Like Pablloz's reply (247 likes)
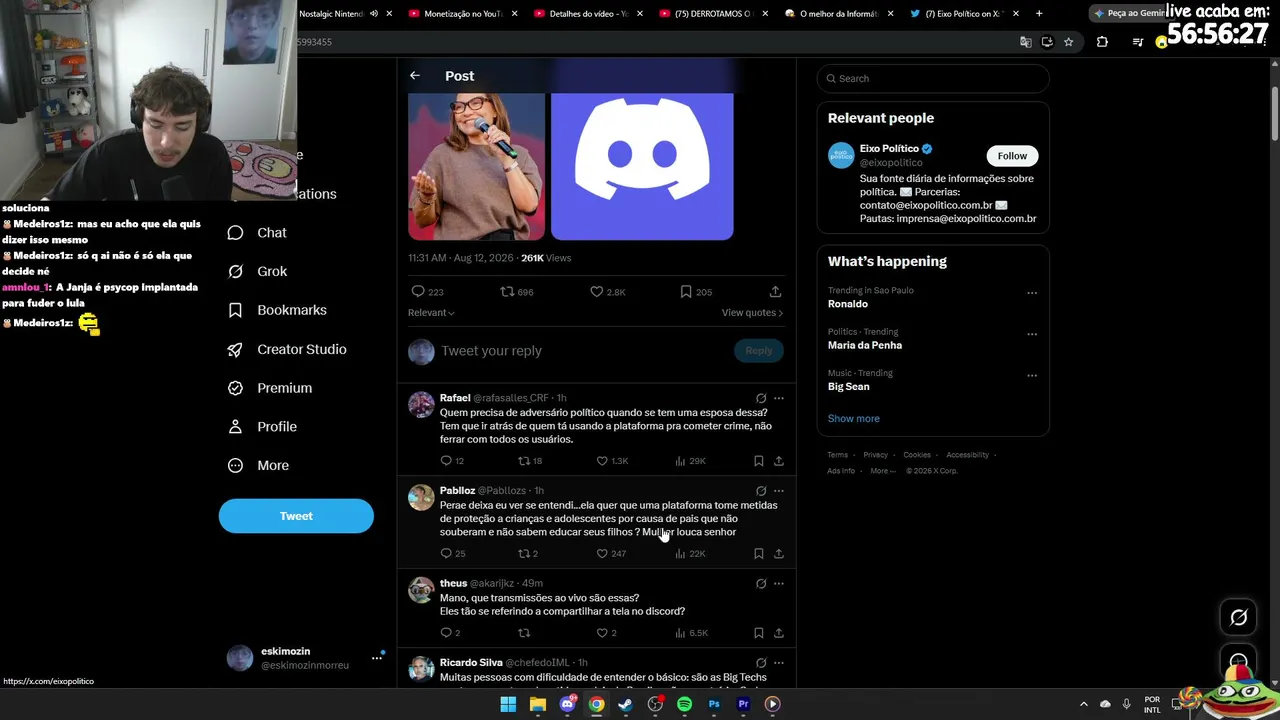Screen dimensions: 1280x720 pos(602,554)
